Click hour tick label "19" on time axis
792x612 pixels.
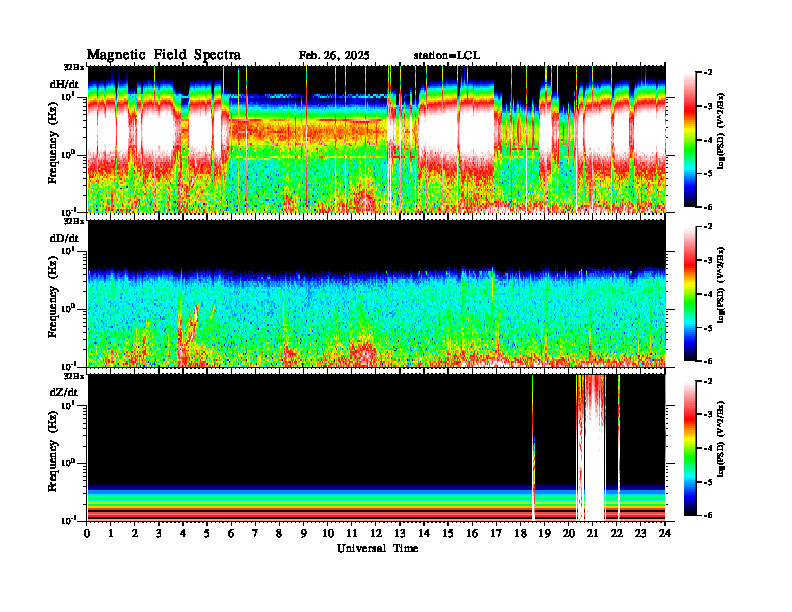544,533
